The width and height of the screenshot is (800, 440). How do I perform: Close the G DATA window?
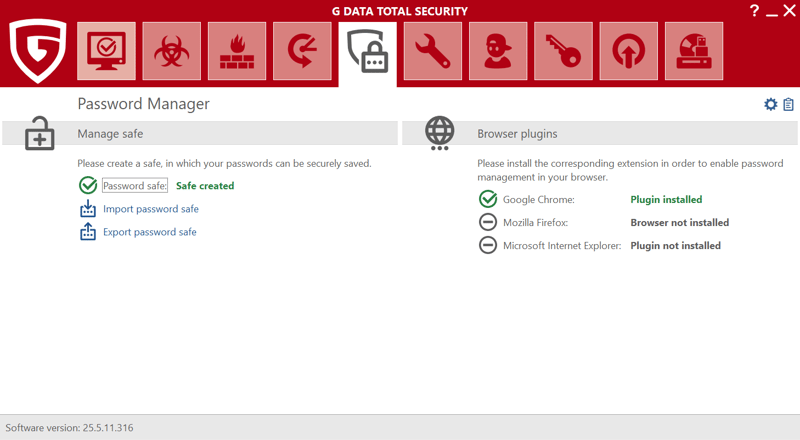click(x=789, y=11)
